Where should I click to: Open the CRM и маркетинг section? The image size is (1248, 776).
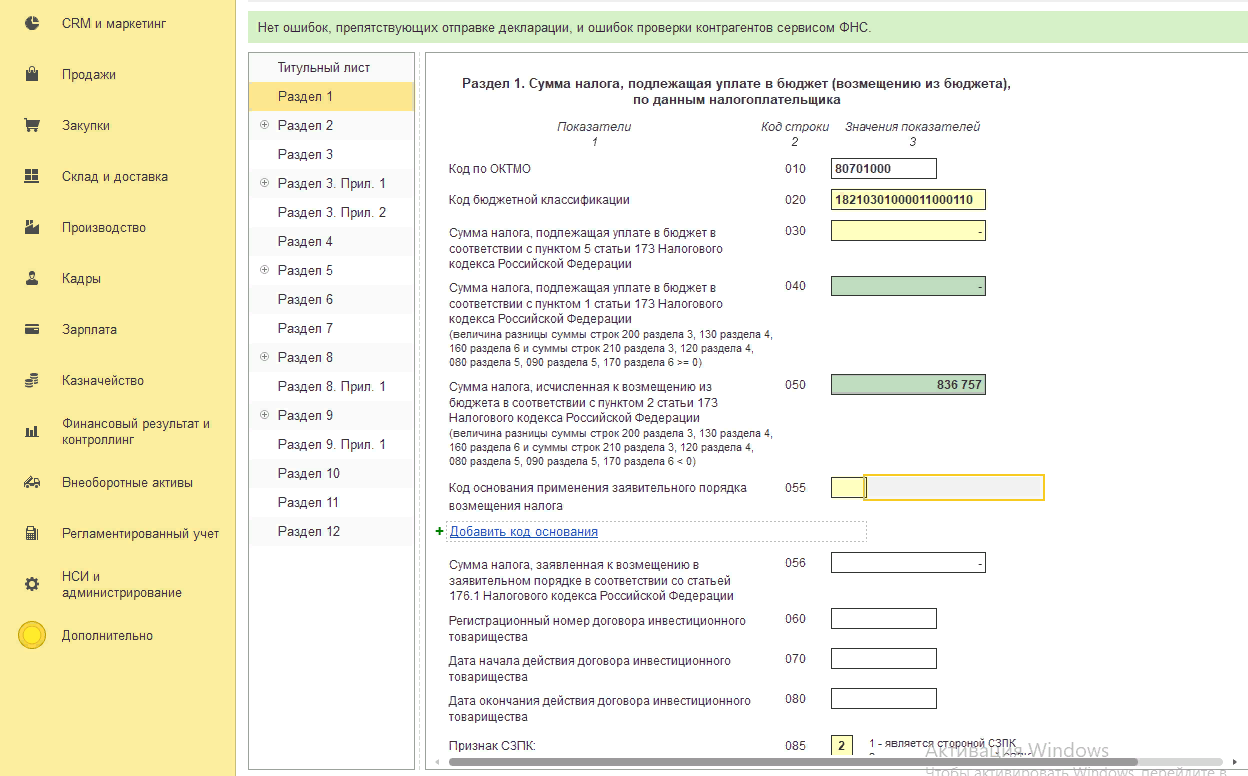tap(114, 23)
